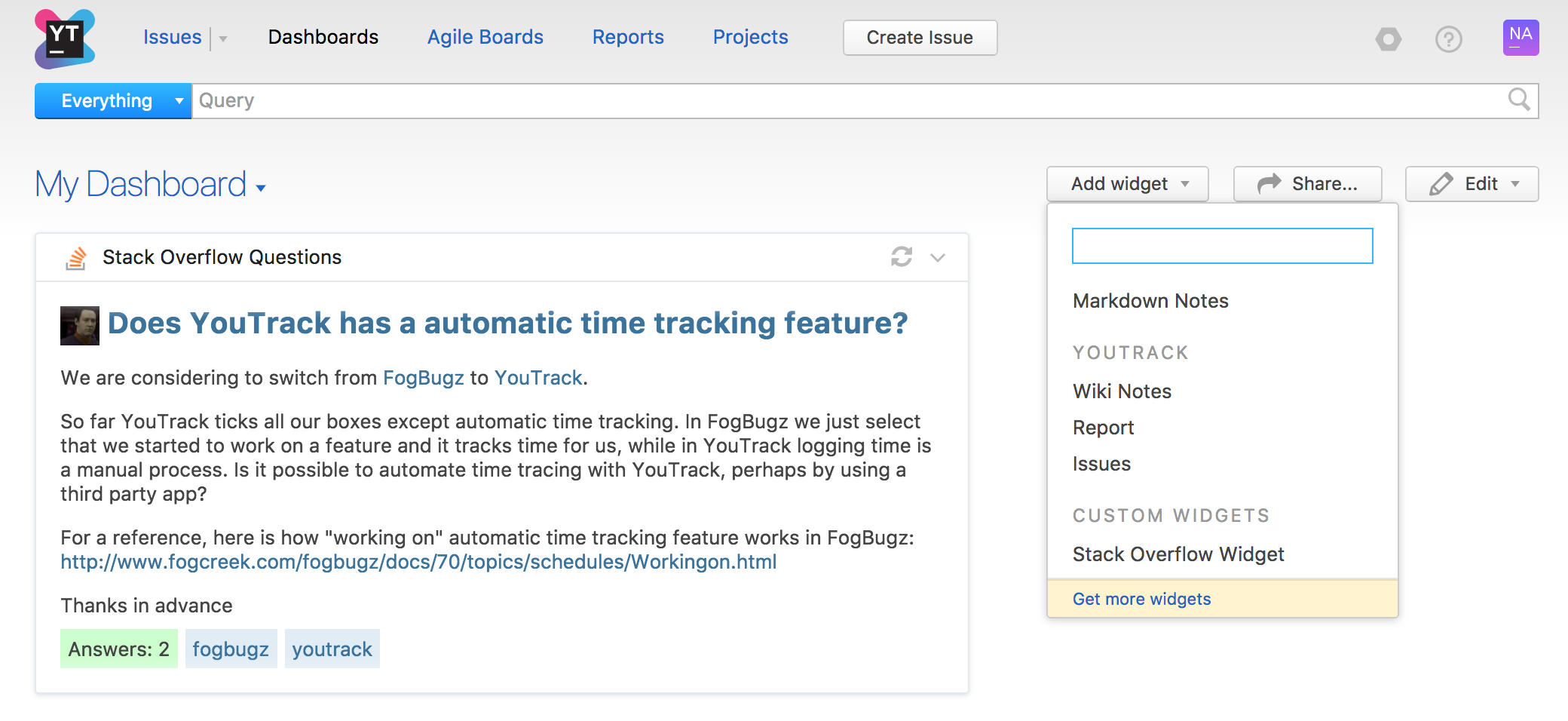Select Markdown Notes widget
This screenshot has height=721, width=1568.
tap(1150, 301)
